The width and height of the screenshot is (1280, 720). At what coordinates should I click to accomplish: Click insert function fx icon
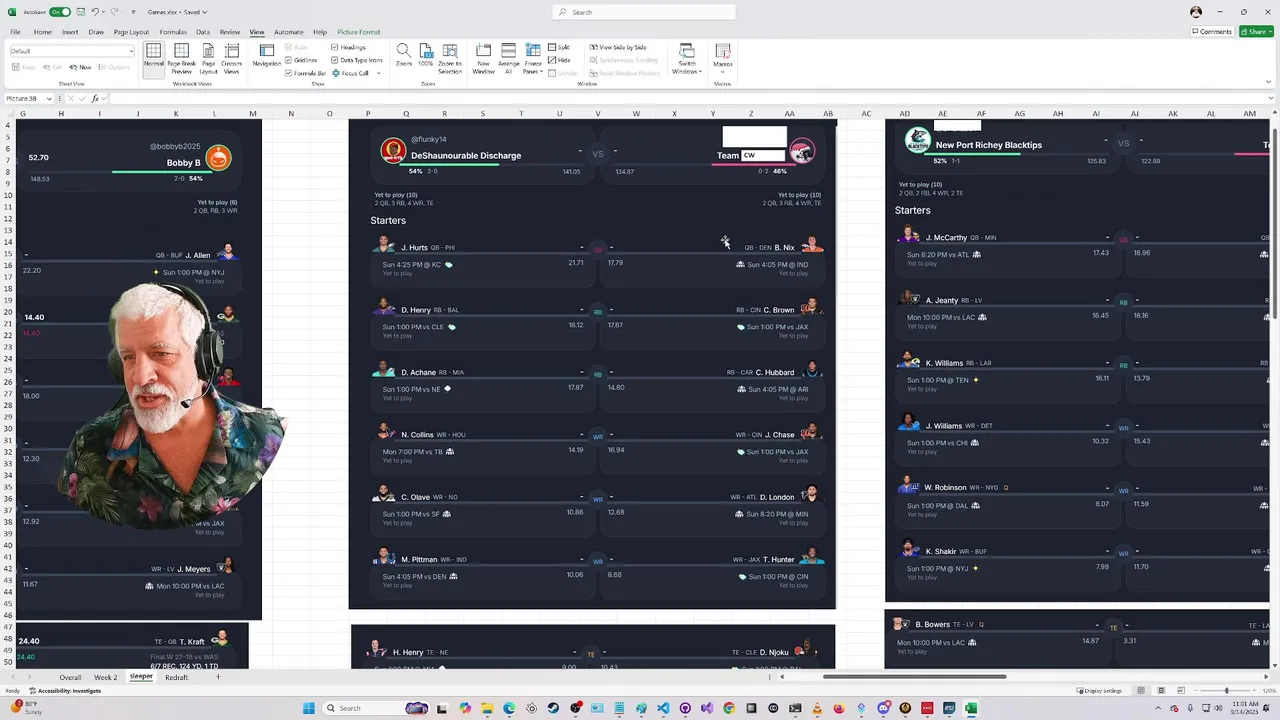point(96,98)
